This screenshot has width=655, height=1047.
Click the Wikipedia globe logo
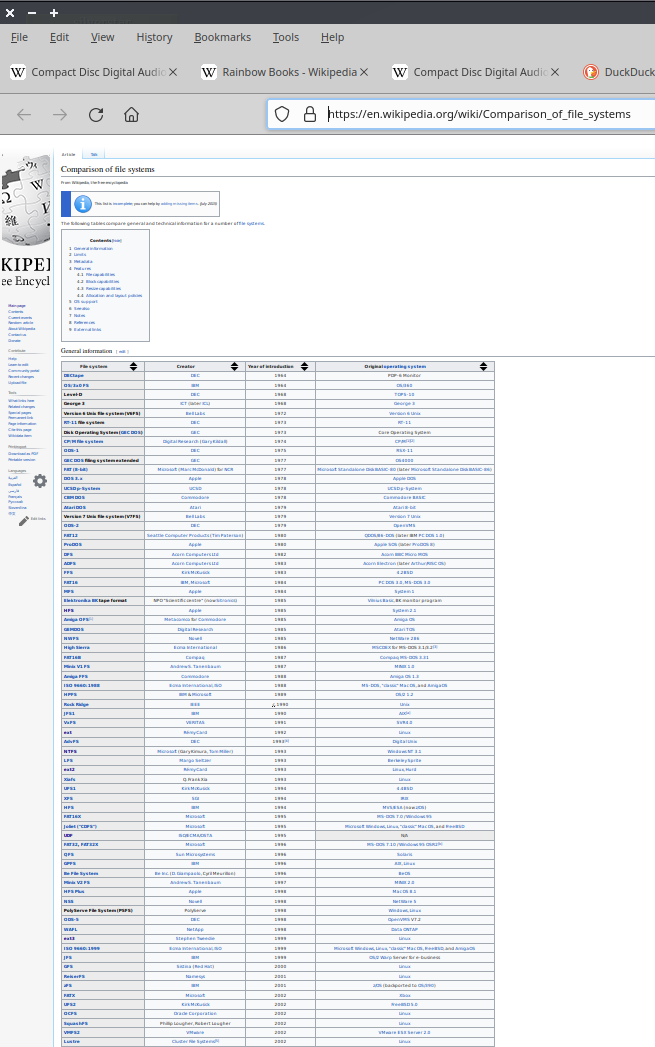27,195
